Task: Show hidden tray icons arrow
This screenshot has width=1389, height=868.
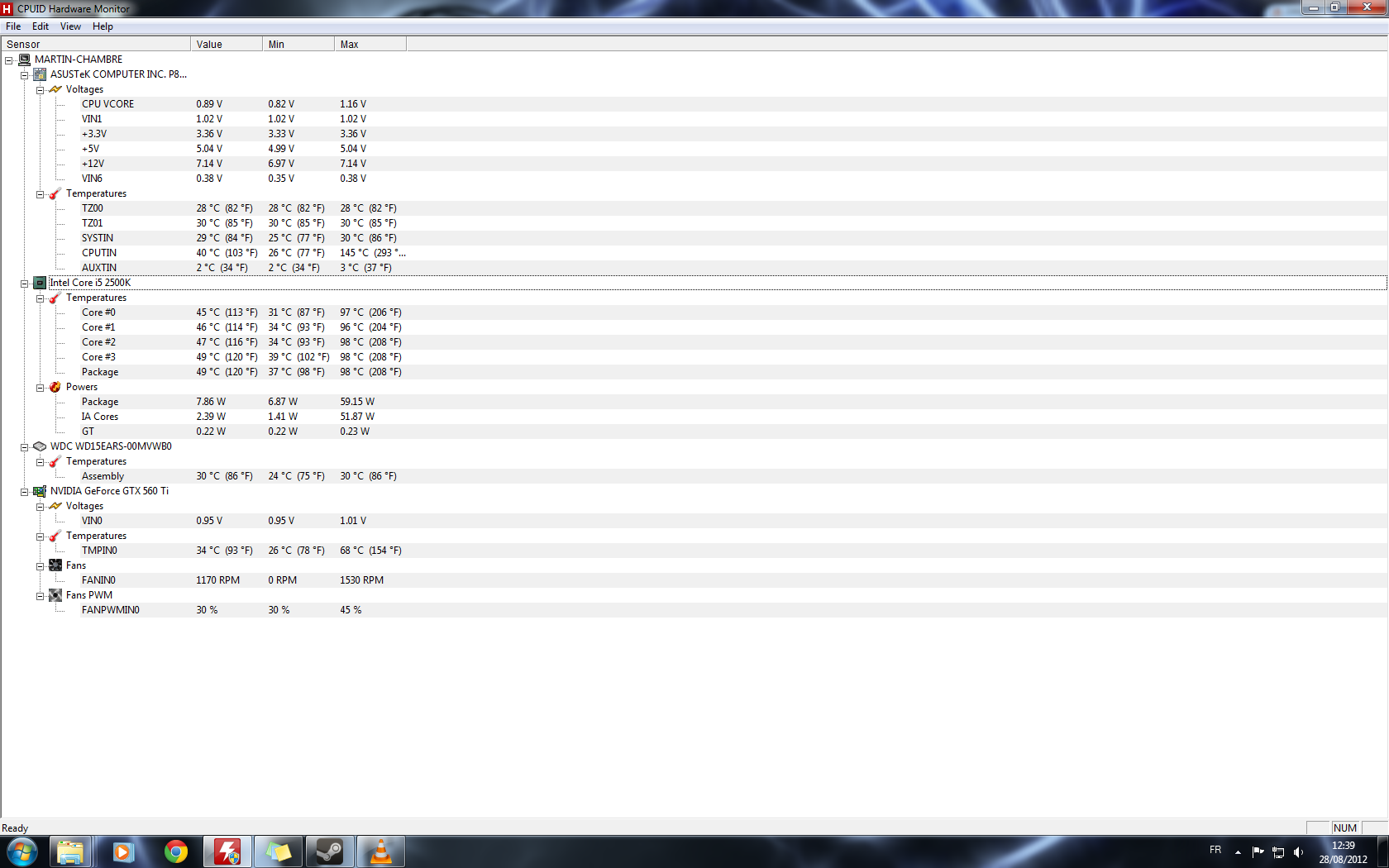Action: [x=1238, y=852]
